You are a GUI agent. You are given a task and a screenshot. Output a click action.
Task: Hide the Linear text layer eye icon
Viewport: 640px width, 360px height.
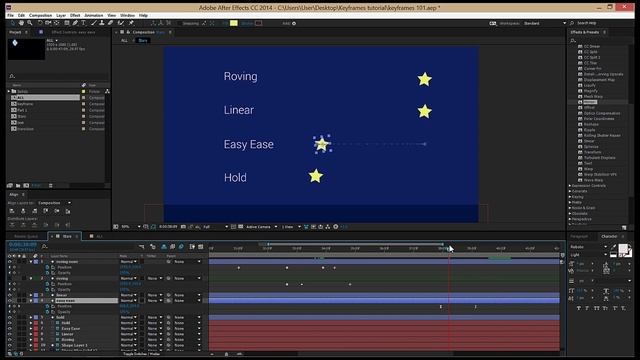[x=9, y=334]
